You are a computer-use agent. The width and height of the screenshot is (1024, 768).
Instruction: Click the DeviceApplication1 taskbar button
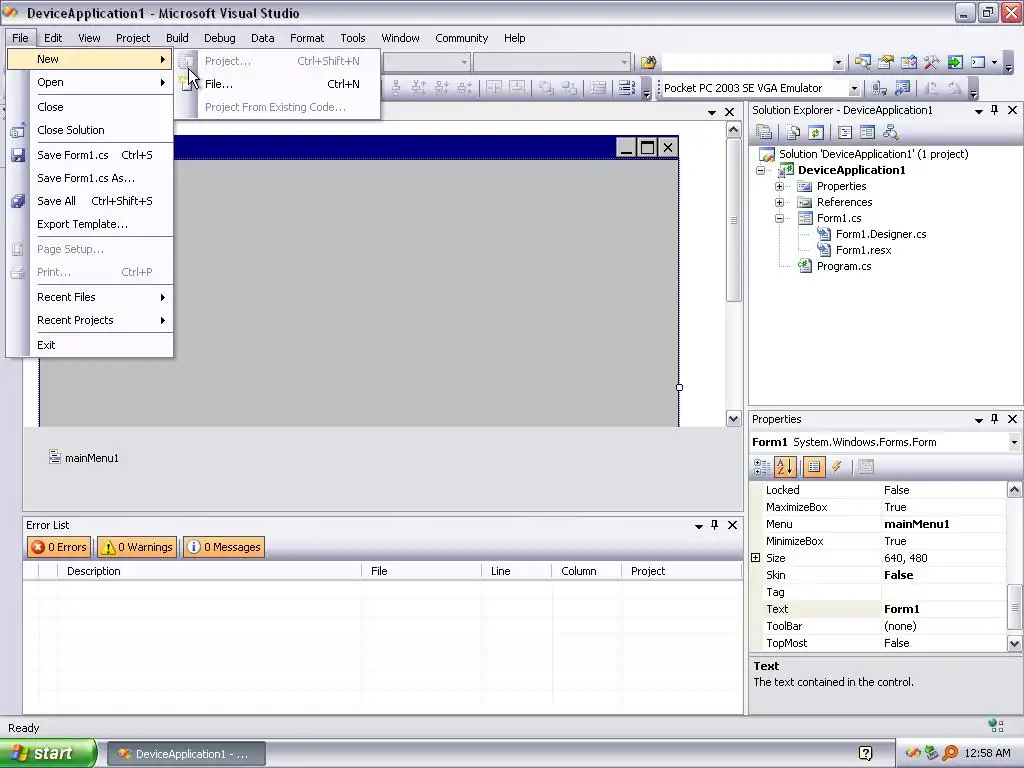[186, 754]
